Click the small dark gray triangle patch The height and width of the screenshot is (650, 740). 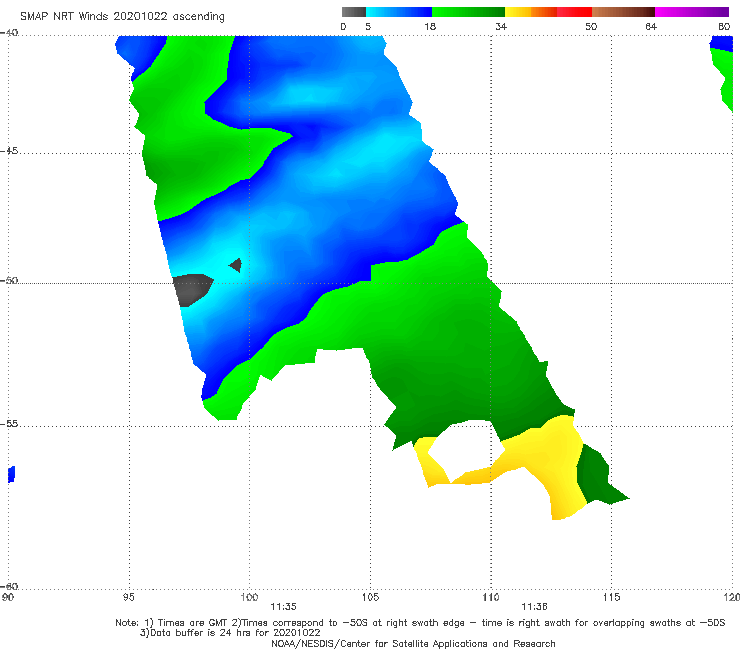point(236,265)
